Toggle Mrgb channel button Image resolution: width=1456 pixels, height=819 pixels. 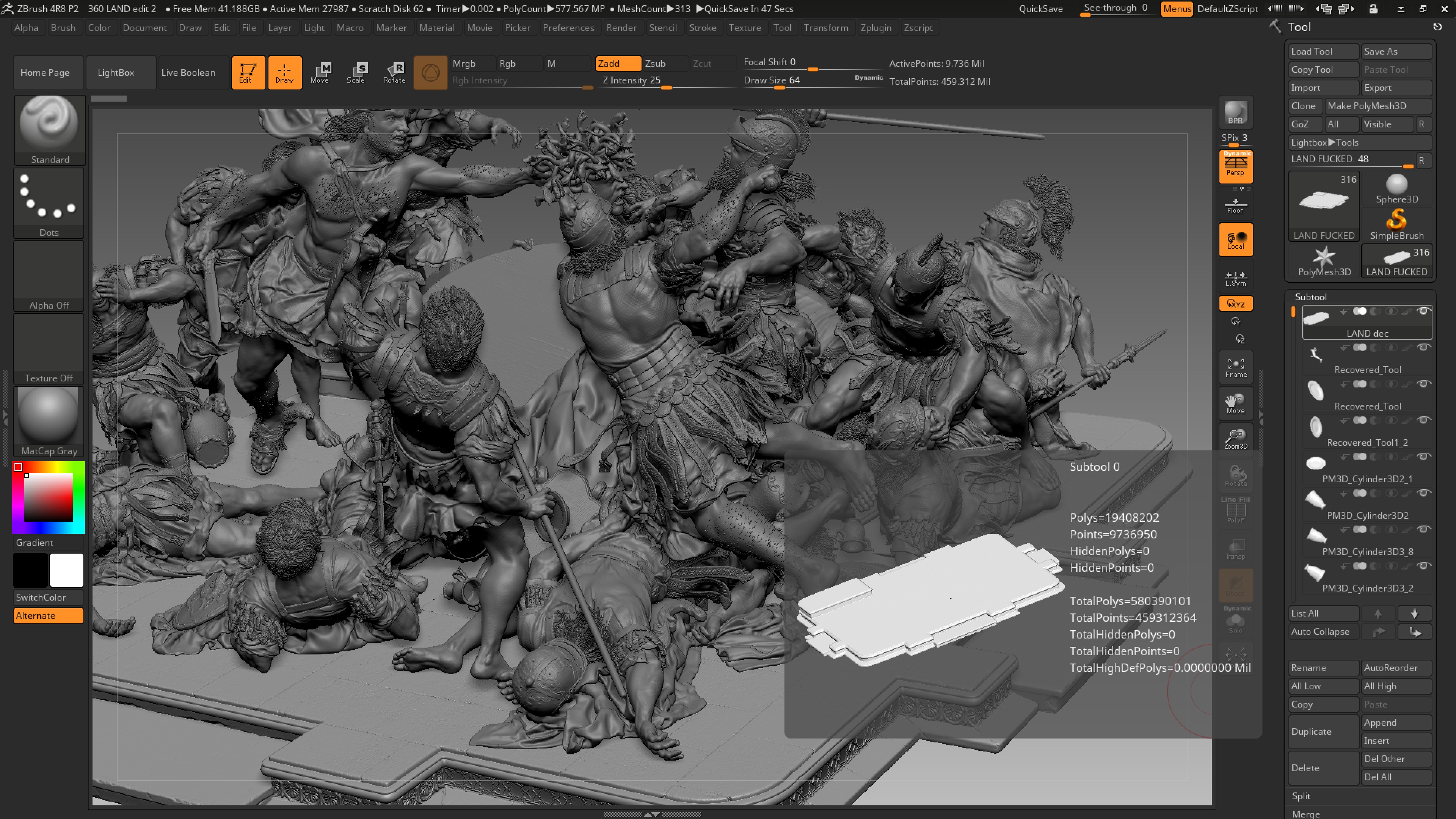(x=472, y=63)
